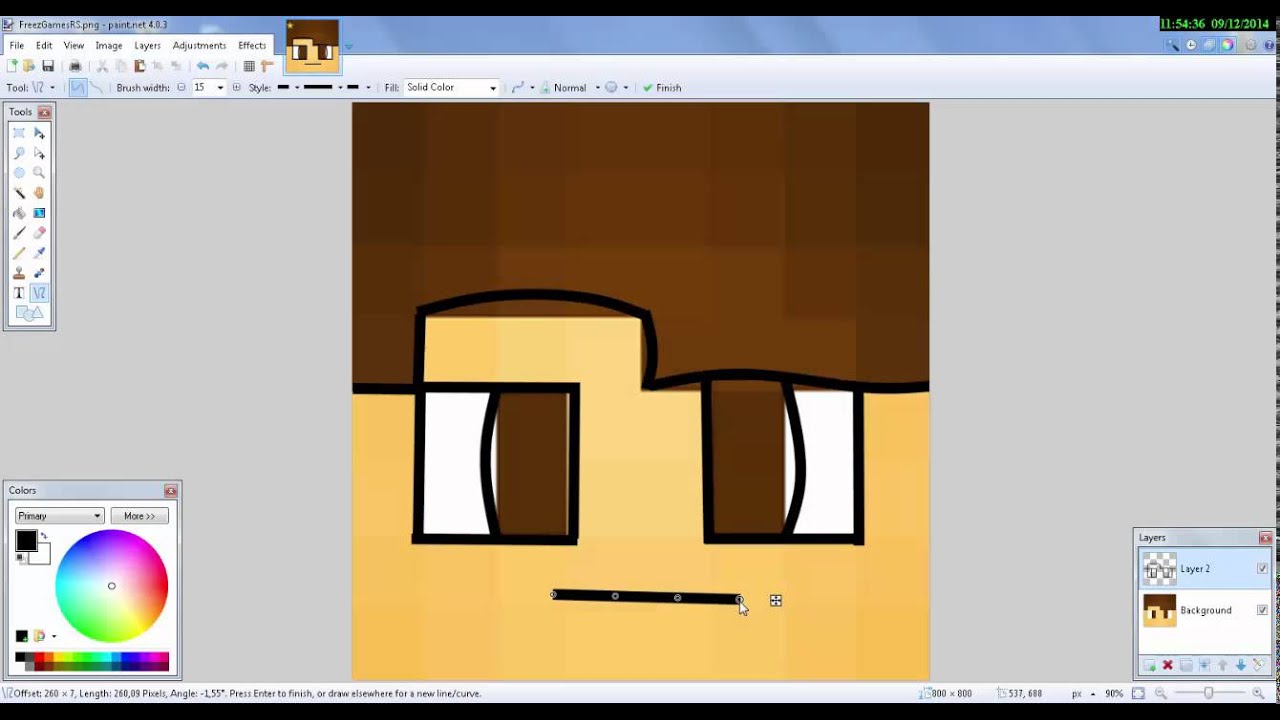Select the Zoom tool in Tools panel
Image resolution: width=1280 pixels, height=720 pixels.
[39, 173]
